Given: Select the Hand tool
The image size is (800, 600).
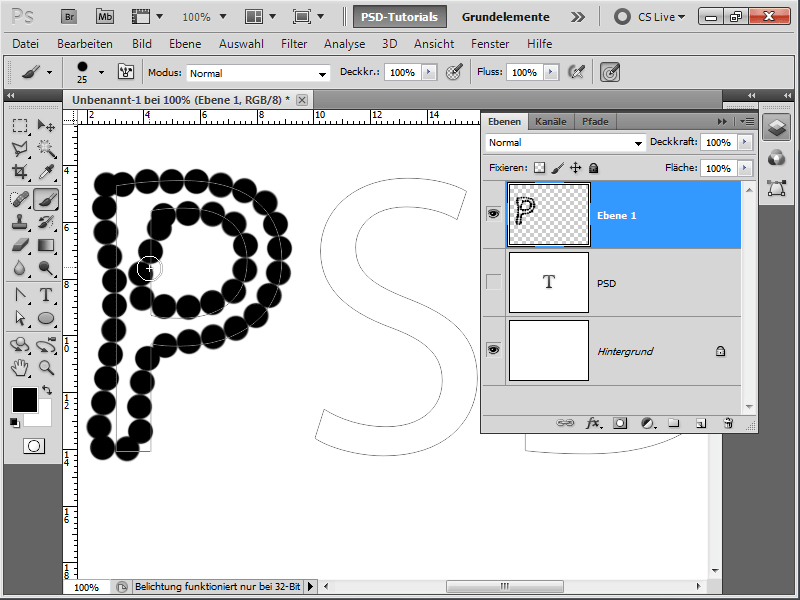Looking at the screenshot, I should 20,368.
